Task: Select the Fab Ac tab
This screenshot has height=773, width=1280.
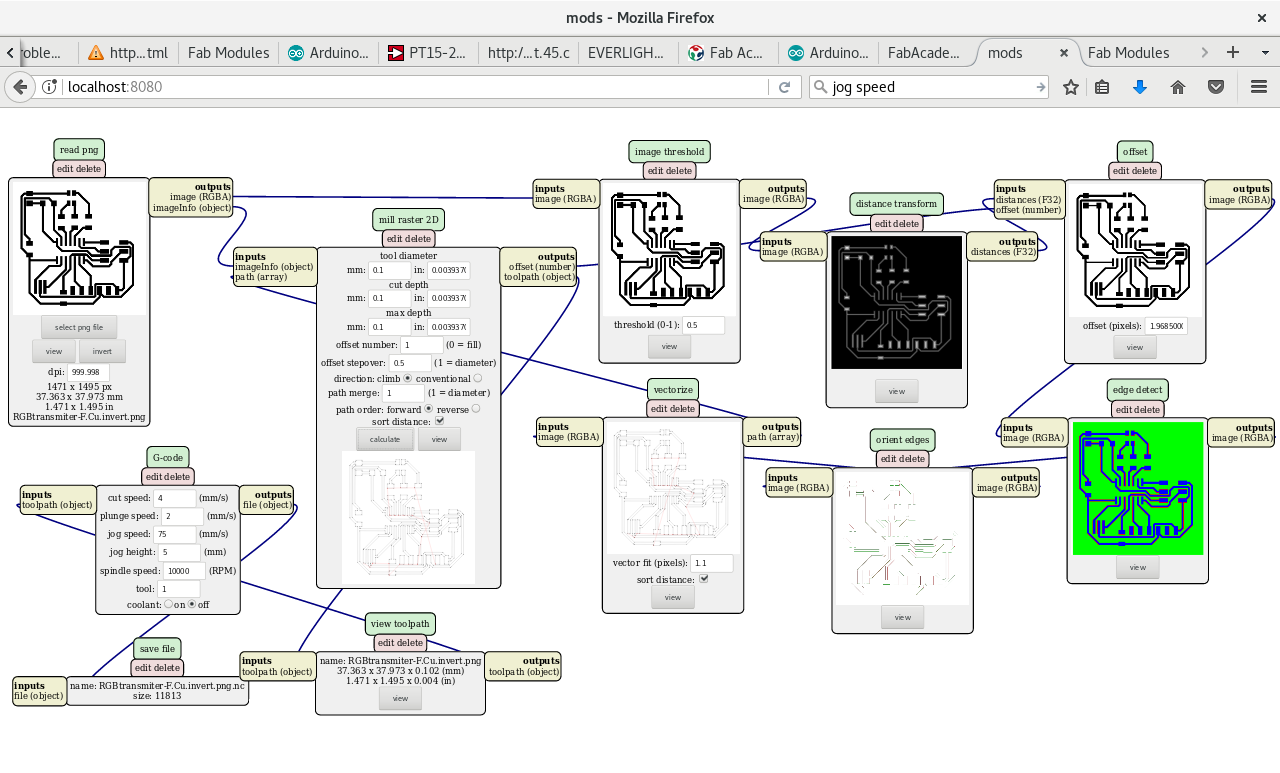Action: click(x=727, y=53)
